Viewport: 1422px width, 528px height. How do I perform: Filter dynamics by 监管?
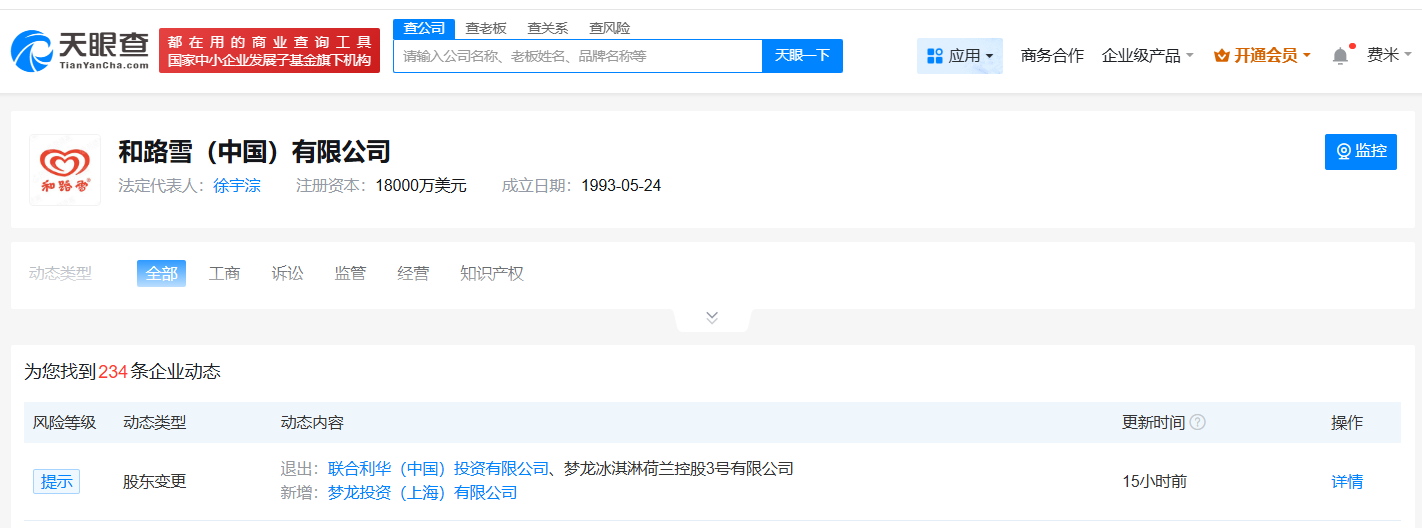tap(351, 273)
